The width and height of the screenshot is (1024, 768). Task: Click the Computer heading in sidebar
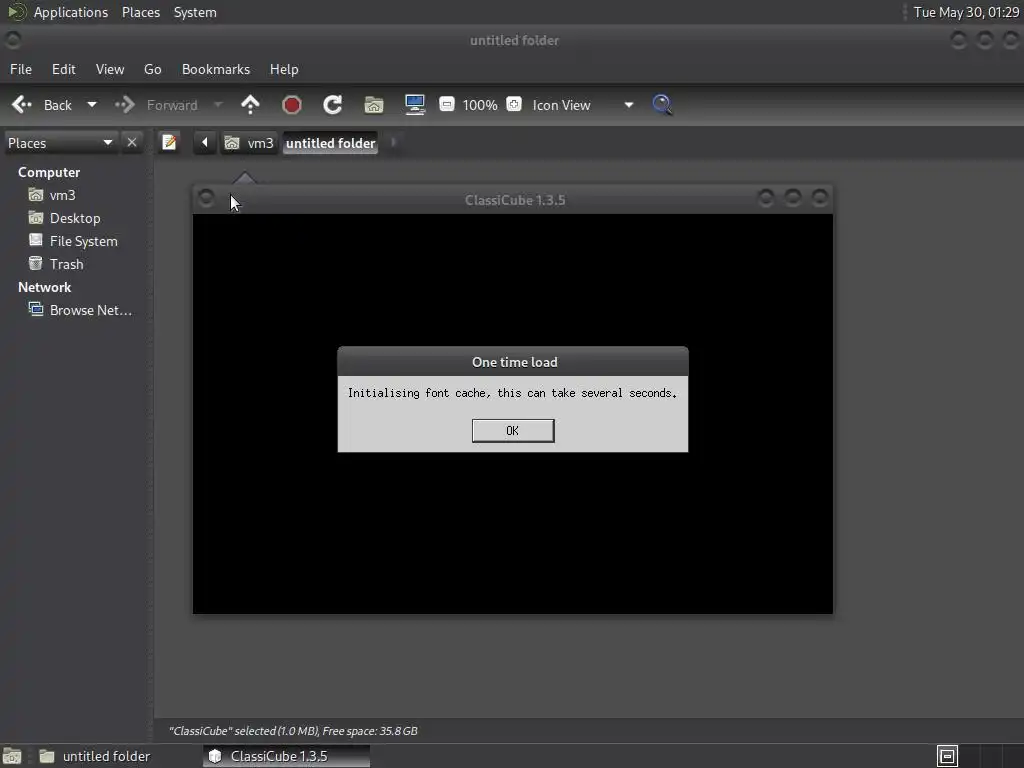pyautogui.click(x=49, y=172)
